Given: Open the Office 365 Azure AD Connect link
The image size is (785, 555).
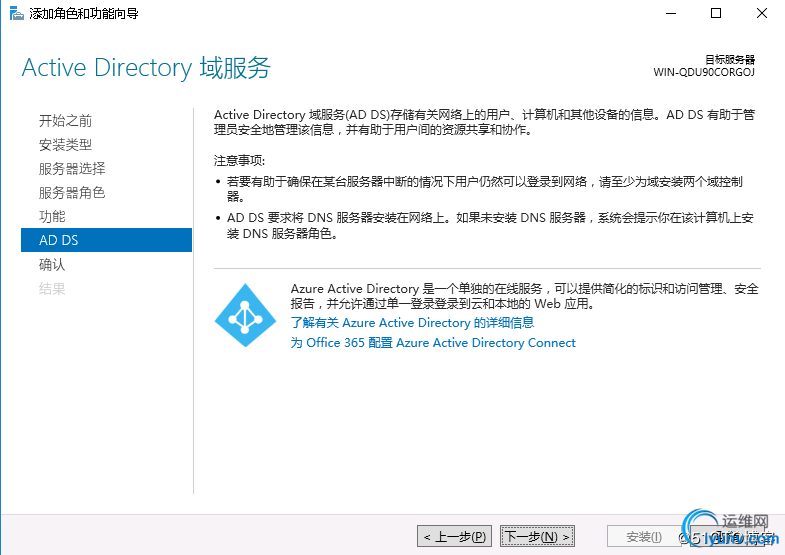Looking at the screenshot, I should (433, 343).
